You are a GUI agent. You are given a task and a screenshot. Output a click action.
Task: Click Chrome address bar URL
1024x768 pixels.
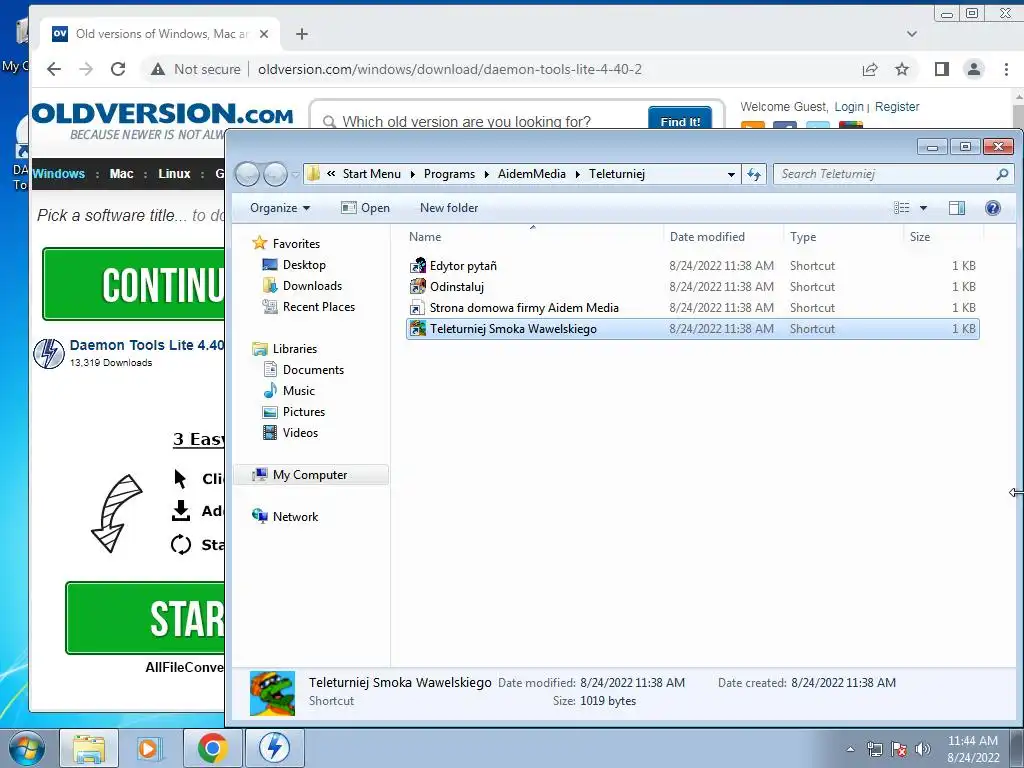pos(449,69)
